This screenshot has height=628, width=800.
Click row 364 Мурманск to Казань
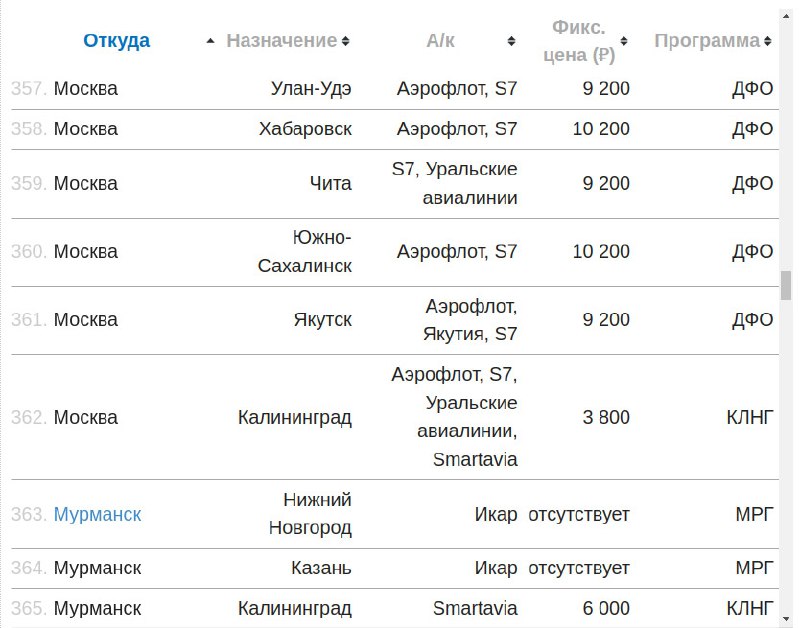395,568
